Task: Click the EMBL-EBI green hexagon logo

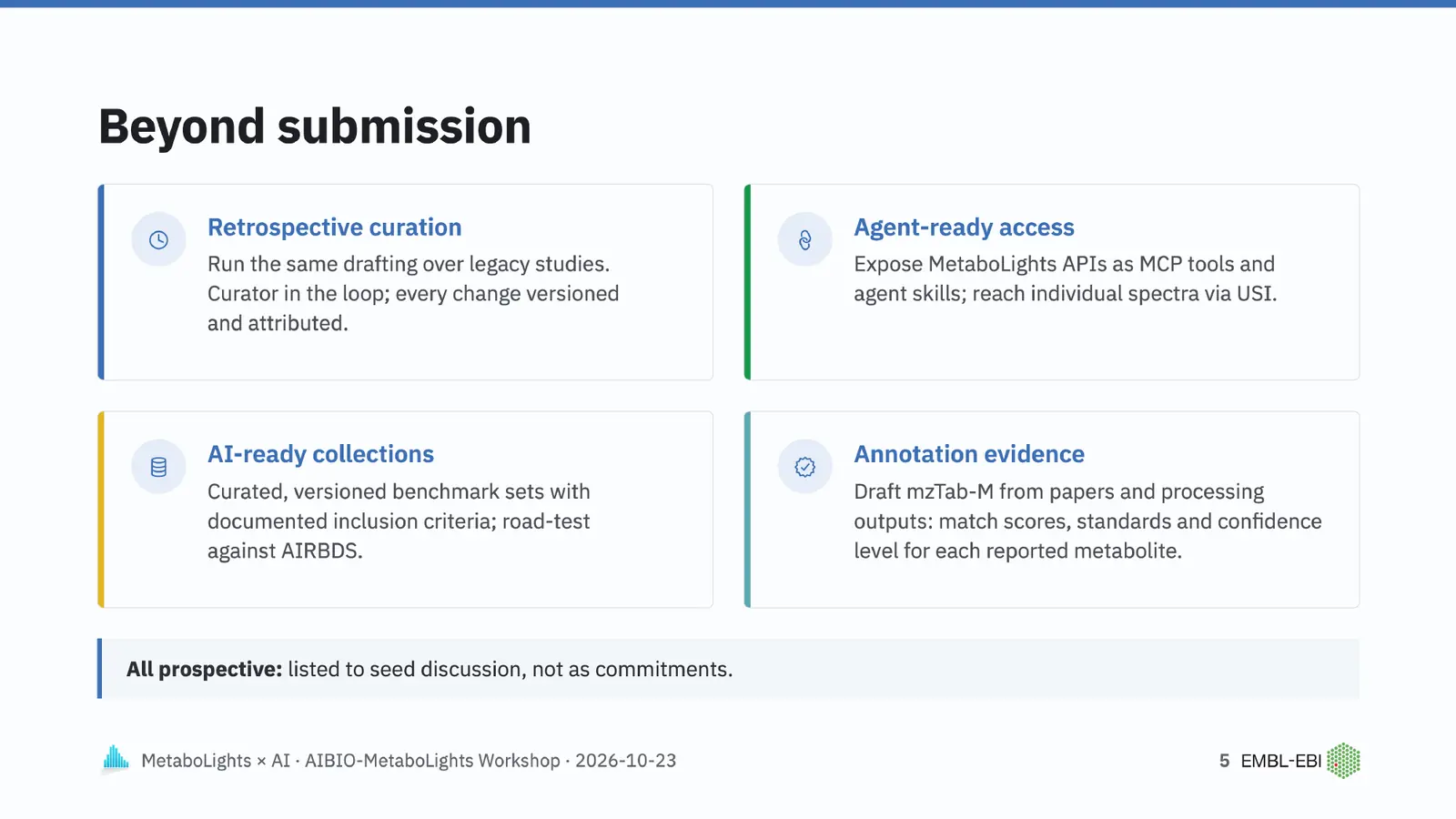Action: pyautogui.click(x=1343, y=761)
